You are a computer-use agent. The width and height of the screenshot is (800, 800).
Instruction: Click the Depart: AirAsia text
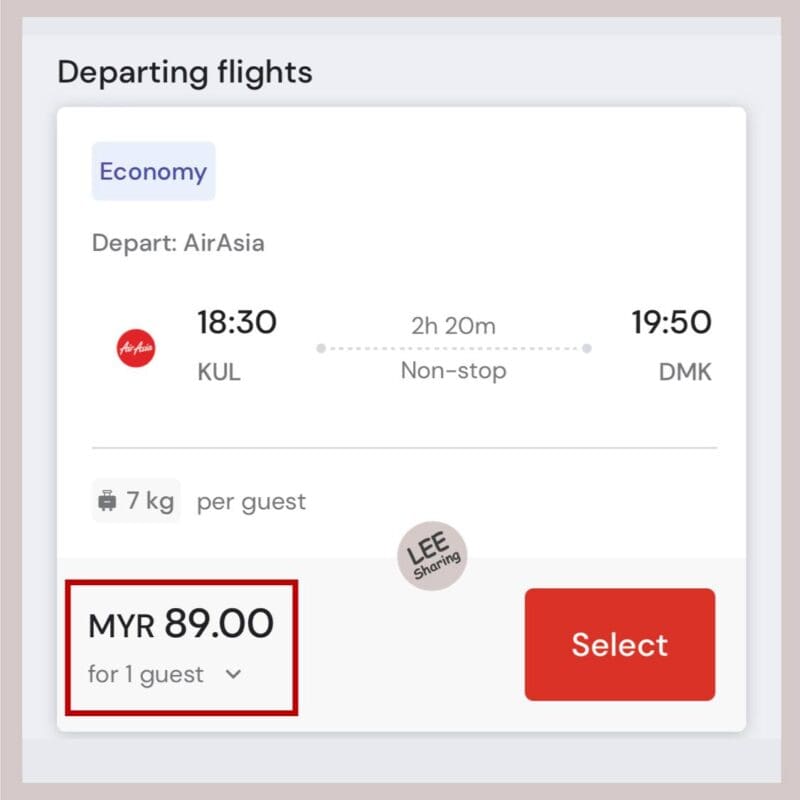[178, 243]
